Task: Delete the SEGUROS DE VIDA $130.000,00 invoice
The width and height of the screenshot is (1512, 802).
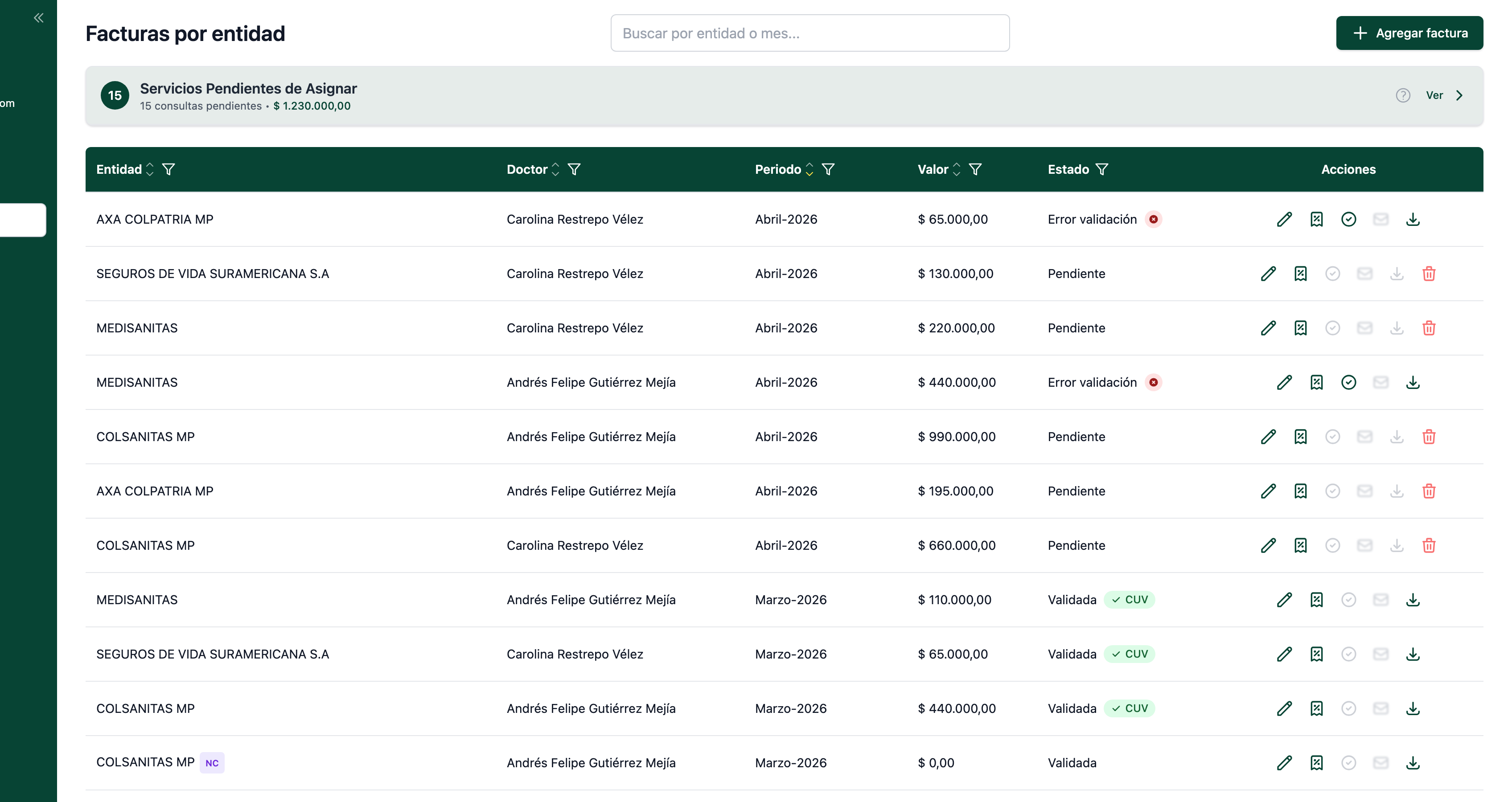Action: click(1429, 274)
